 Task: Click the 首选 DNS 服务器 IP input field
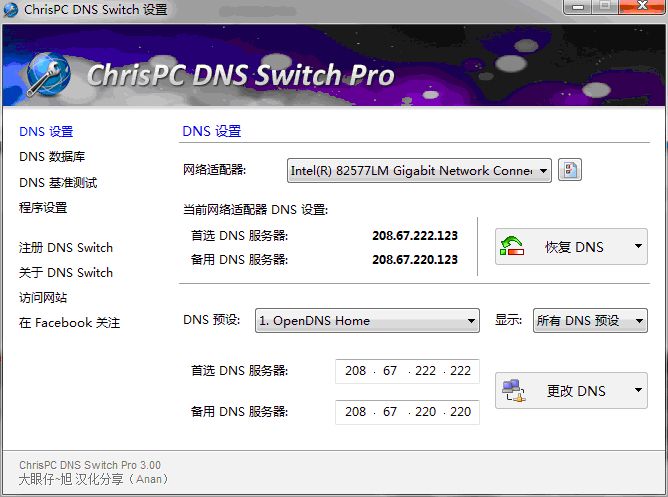pos(407,371)
